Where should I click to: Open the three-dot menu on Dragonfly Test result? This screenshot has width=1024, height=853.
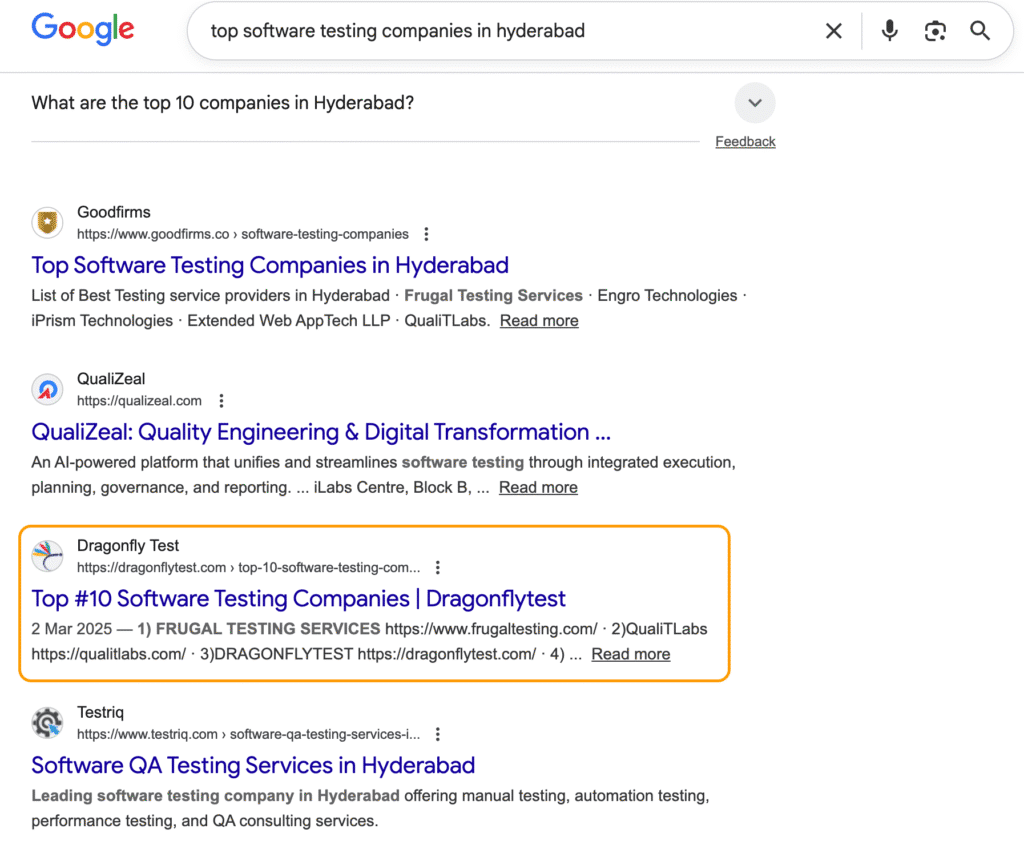click(438, 567)
